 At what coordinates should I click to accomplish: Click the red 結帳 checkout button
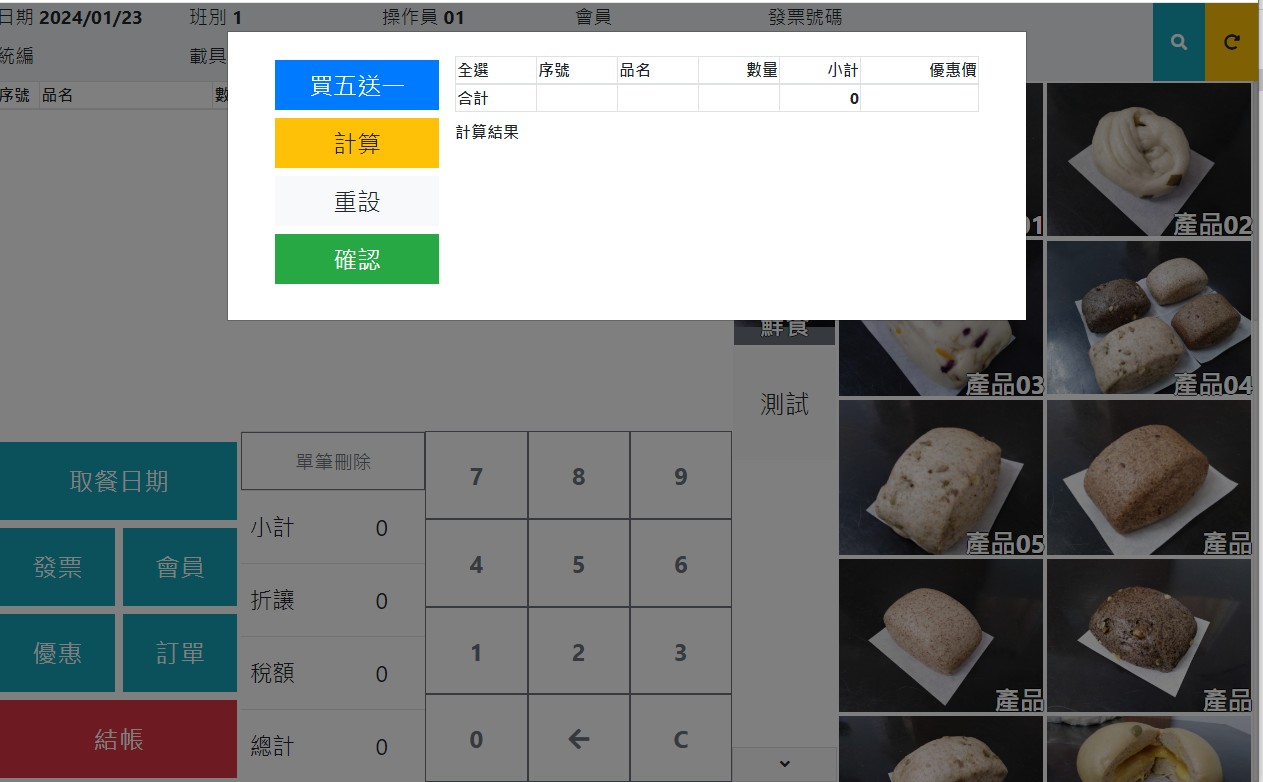click(118, 739)
